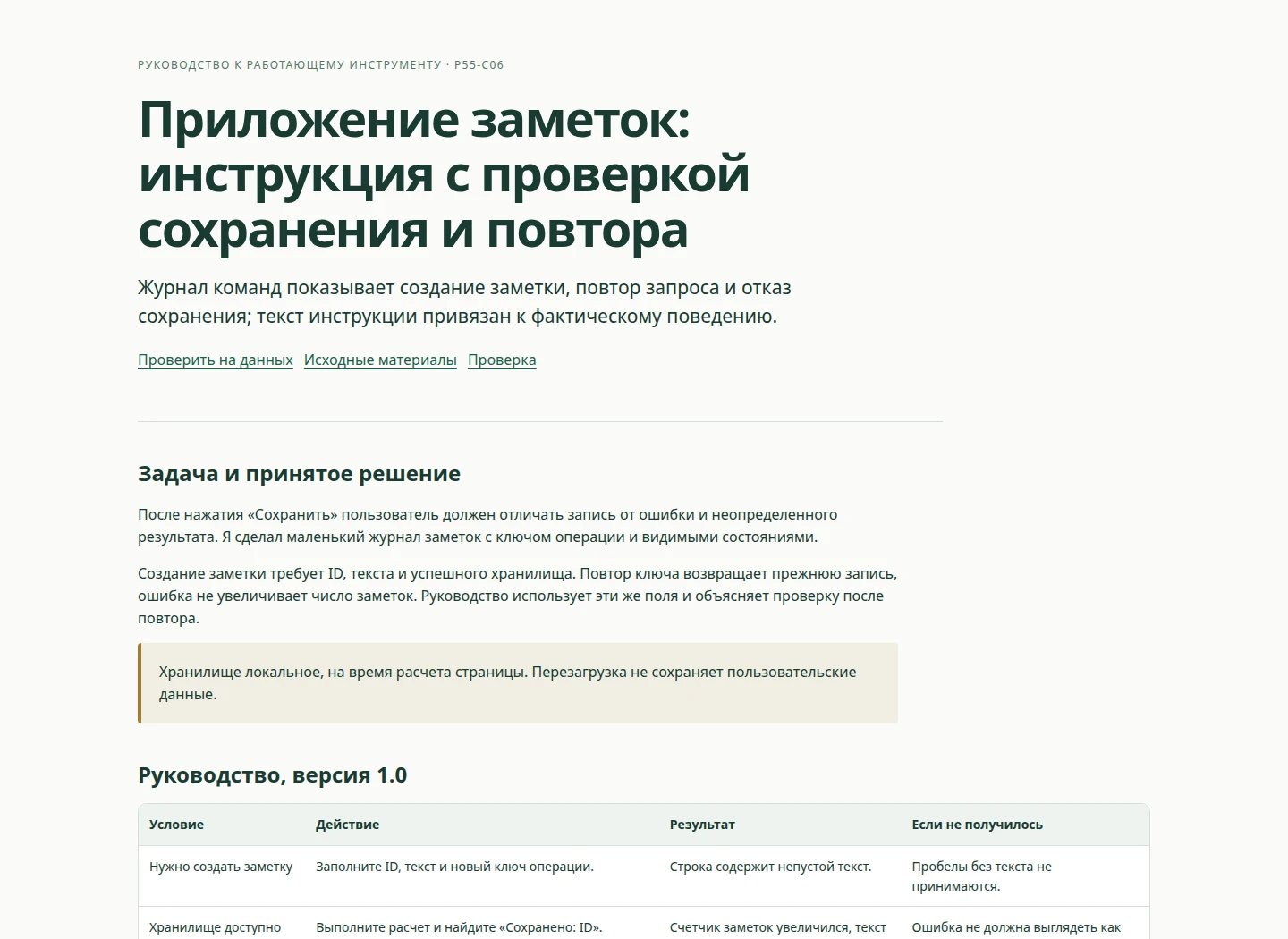1288x939 pixels.
Task: Select the breadcrumb text «Руководство к работающему инструменту · P55-C06»
Action: [321, 64]
